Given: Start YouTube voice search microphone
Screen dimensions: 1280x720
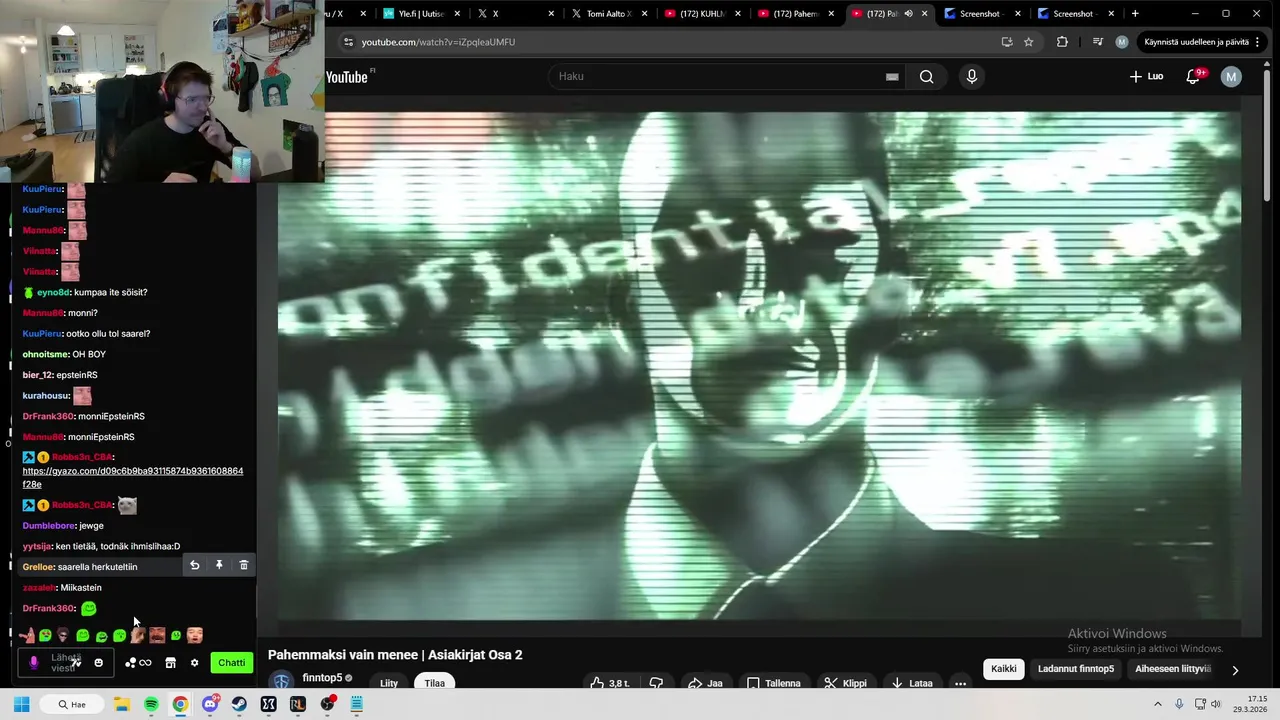Looking at the screenshot, I should tap(971, 77).
